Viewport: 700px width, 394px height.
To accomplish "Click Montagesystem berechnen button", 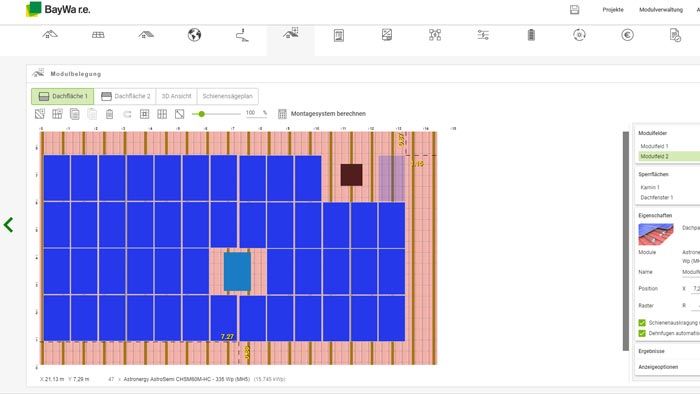I will coord(322,114).
